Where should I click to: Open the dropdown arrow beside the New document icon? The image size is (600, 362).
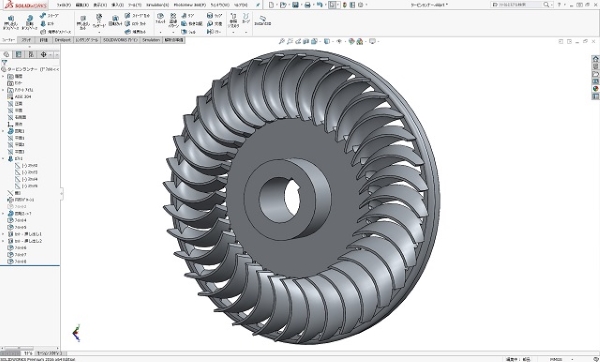277,5
